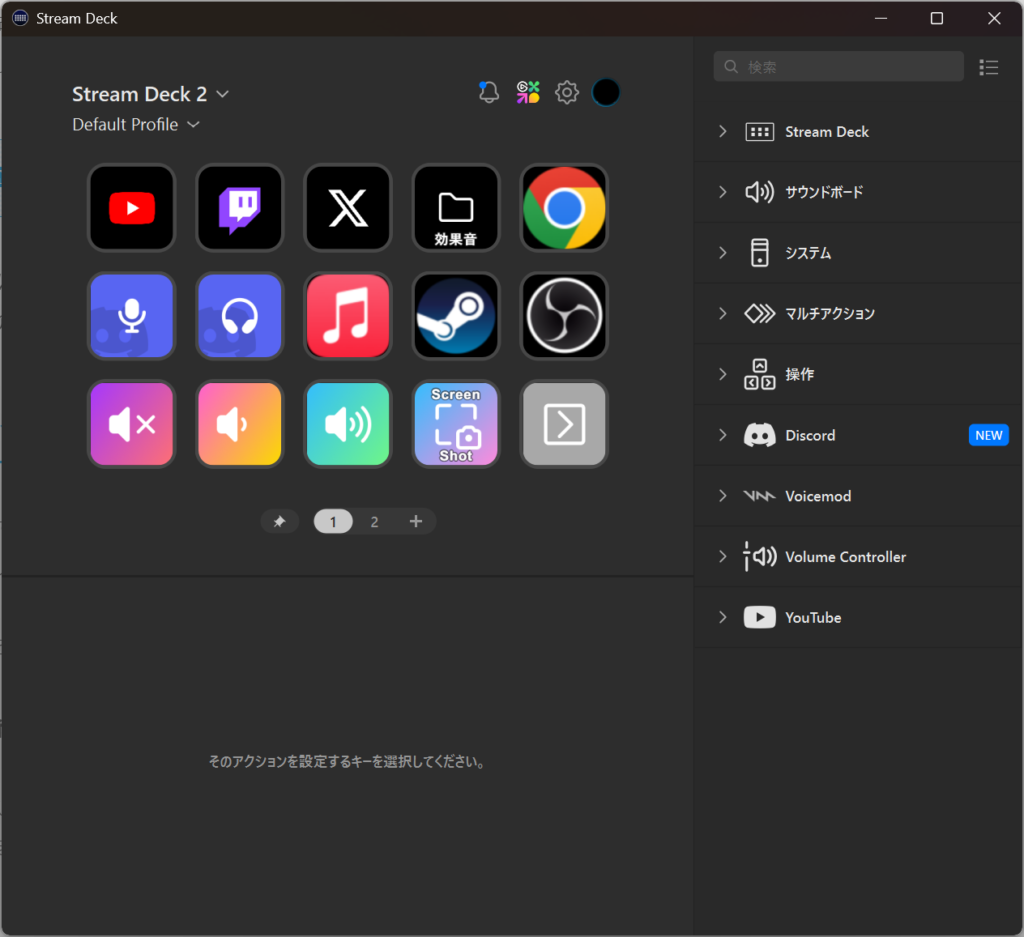The image size is (1024, 937).
Task: Click the Apple Music key
Action: click(348, 316)
